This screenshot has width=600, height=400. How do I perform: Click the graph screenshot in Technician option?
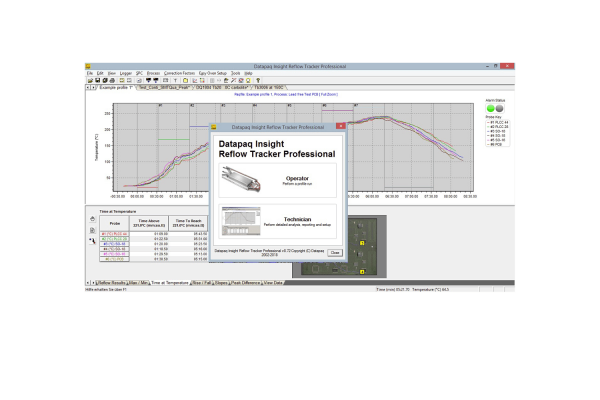tap(241, 221)
